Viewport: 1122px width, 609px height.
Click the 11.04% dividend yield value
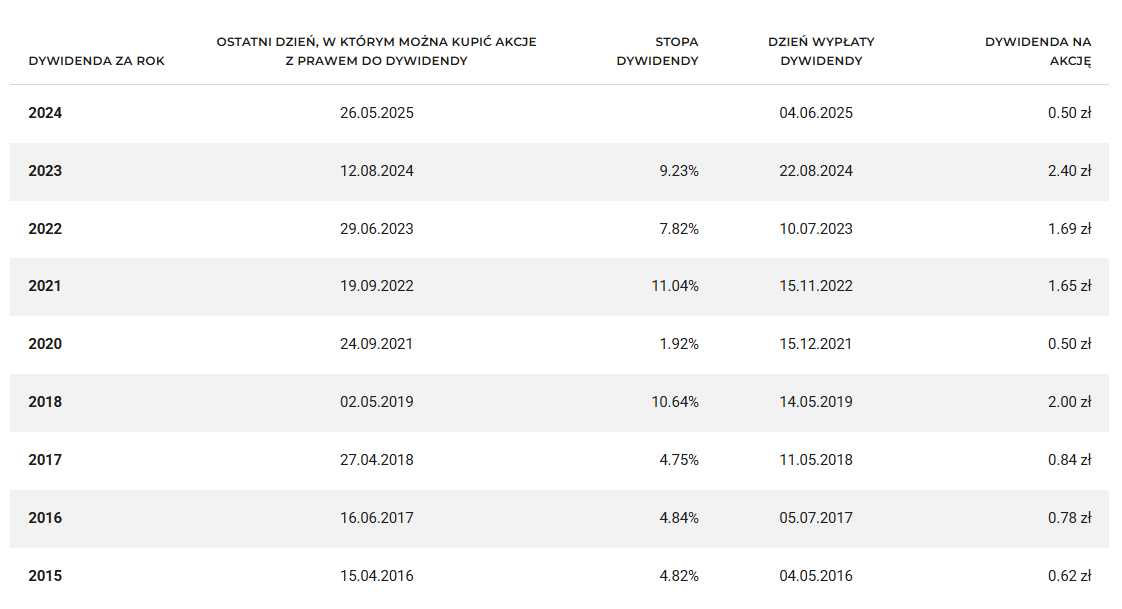[x=674, y=286]
